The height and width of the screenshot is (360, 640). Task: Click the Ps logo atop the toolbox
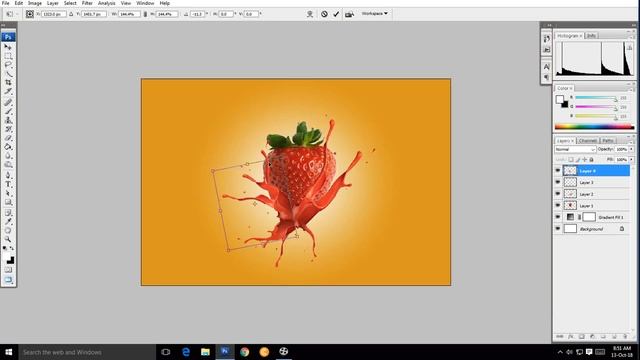click(8, 37)
